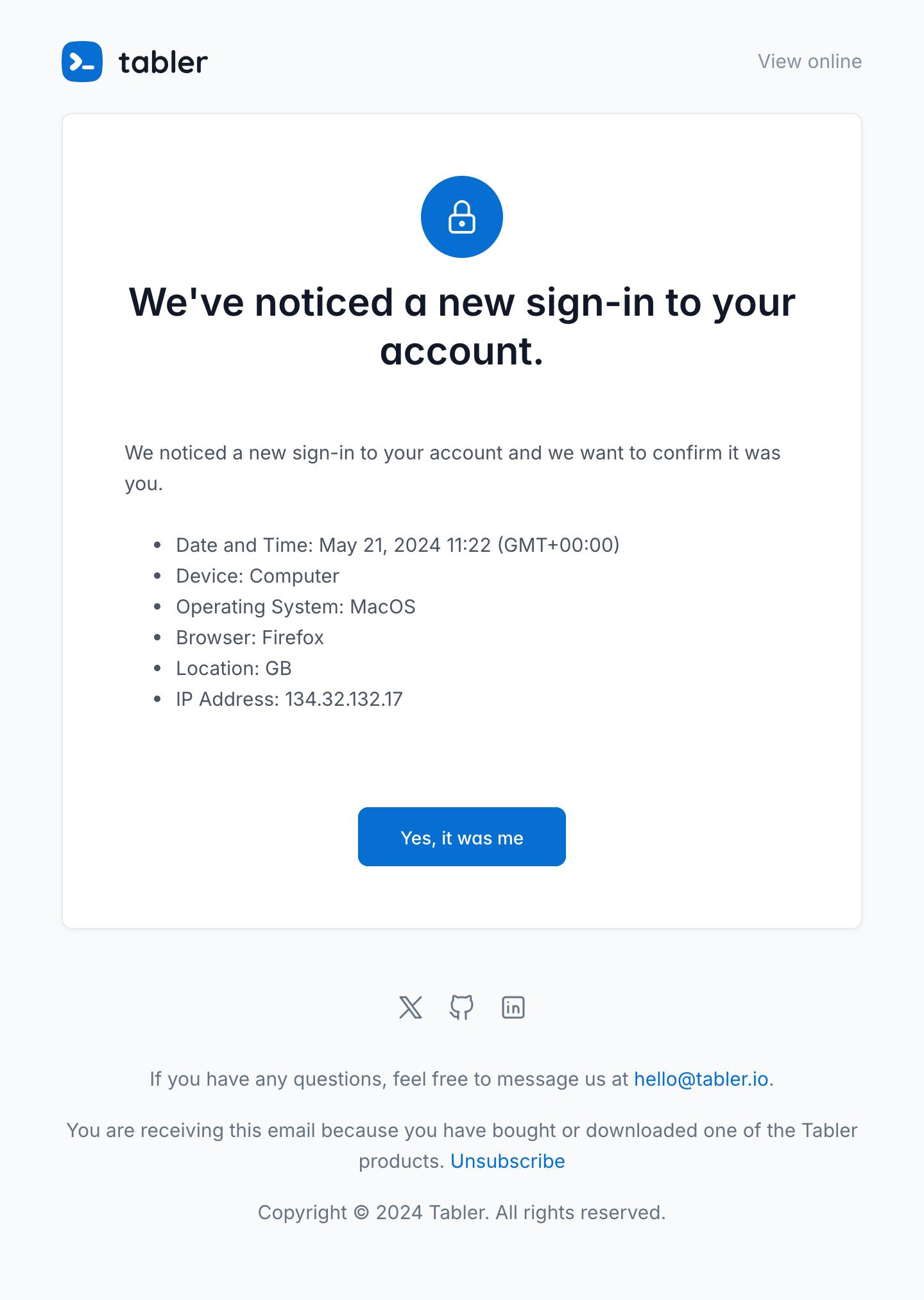Image resolution: width=924 pixels, height=1300 pixels.
Task: Click the Browser: Firefox list entry
Action: tap(250, 637)
